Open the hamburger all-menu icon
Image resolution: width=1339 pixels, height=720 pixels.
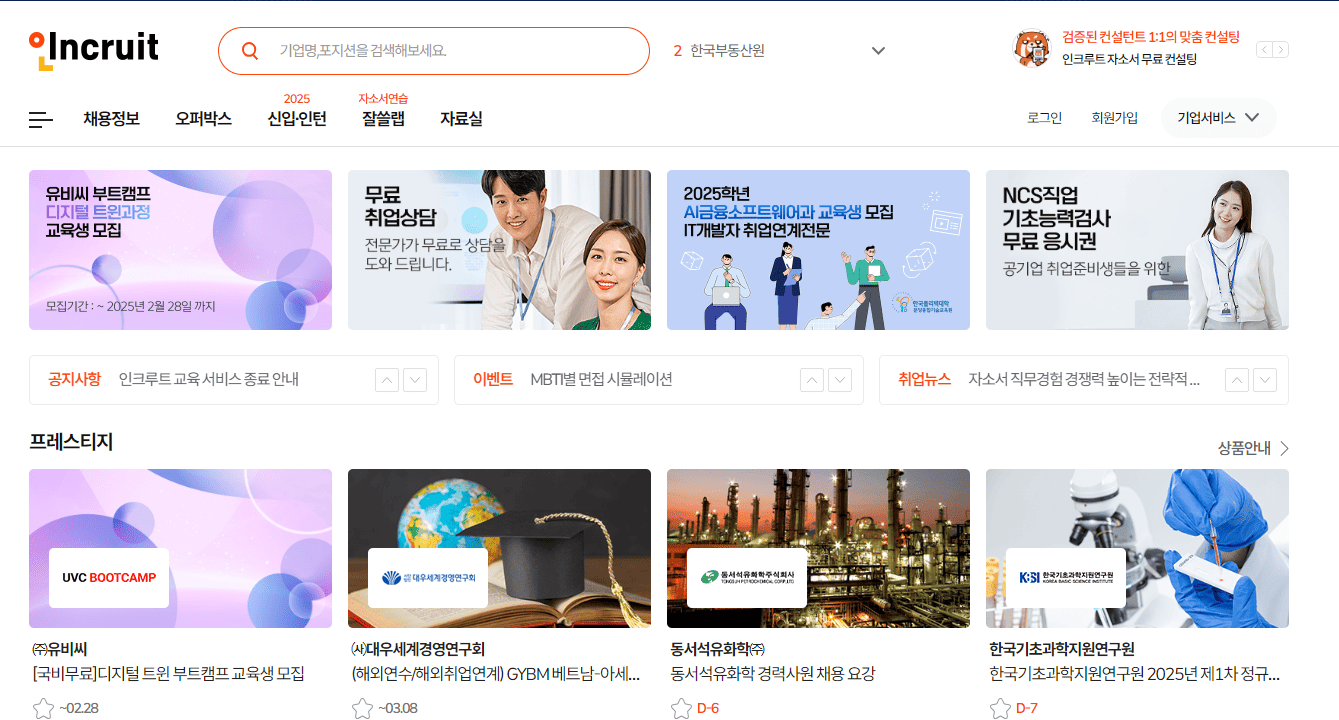click(x=41, y=120)
